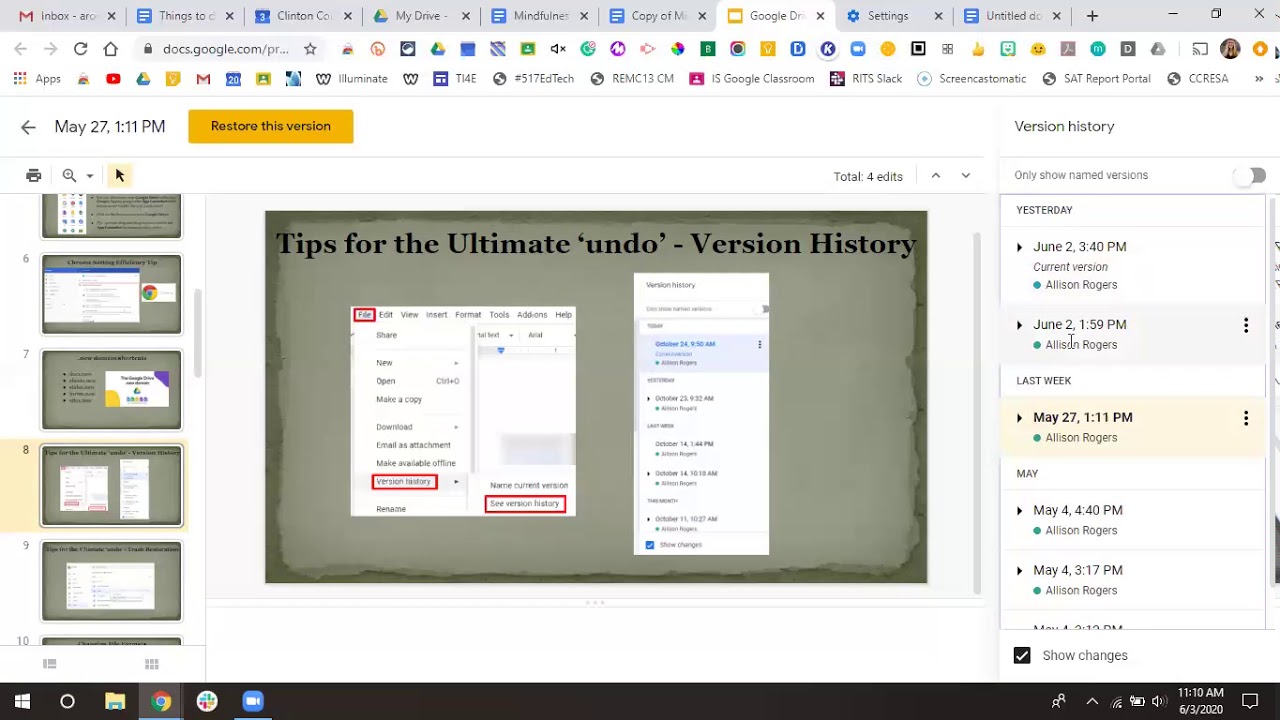Open File Explorer from the taskbar
This screenshot has height=720, width=1280.
(x=115, y=701)
